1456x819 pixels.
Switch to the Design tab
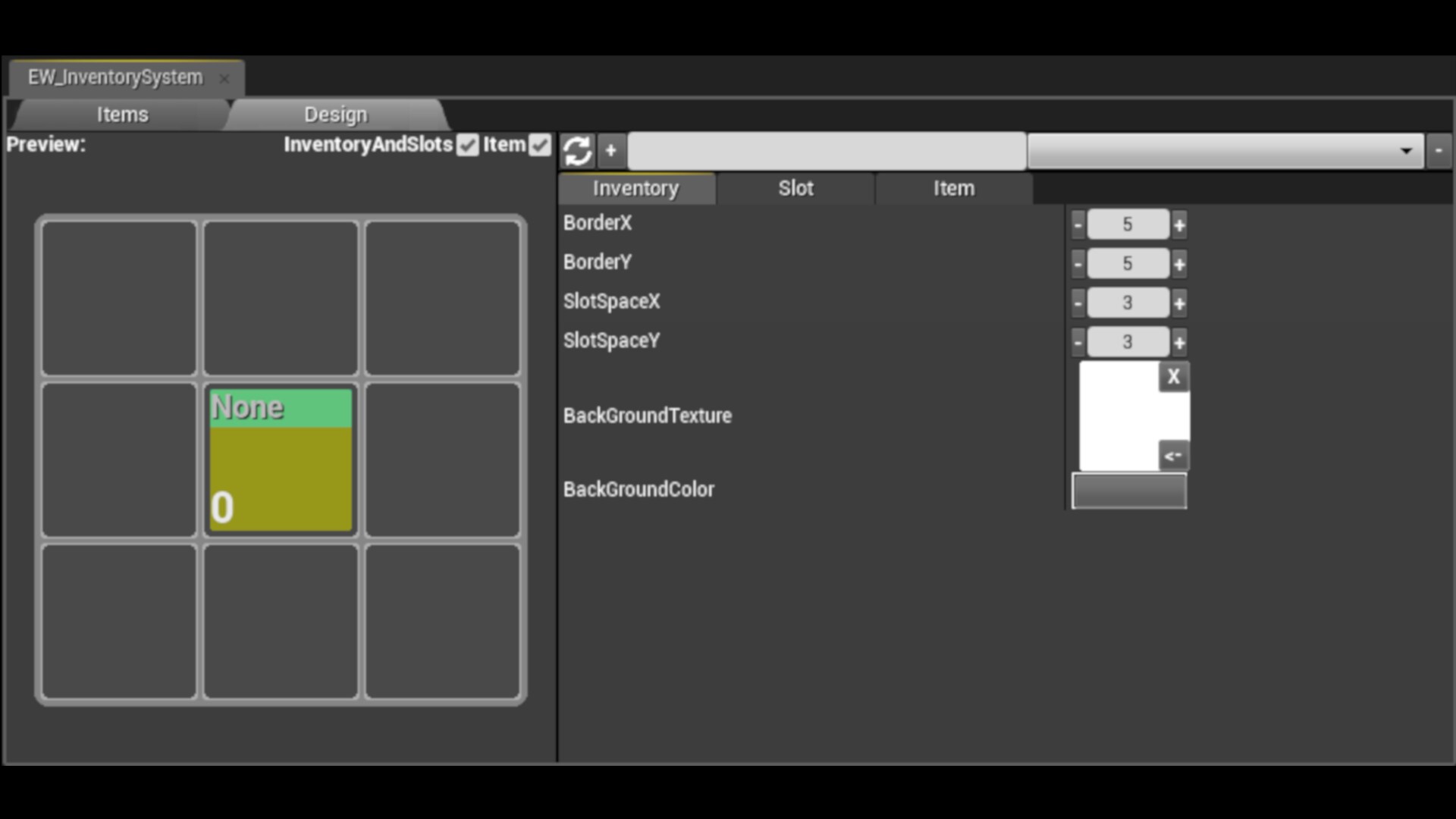pos(334,115)
